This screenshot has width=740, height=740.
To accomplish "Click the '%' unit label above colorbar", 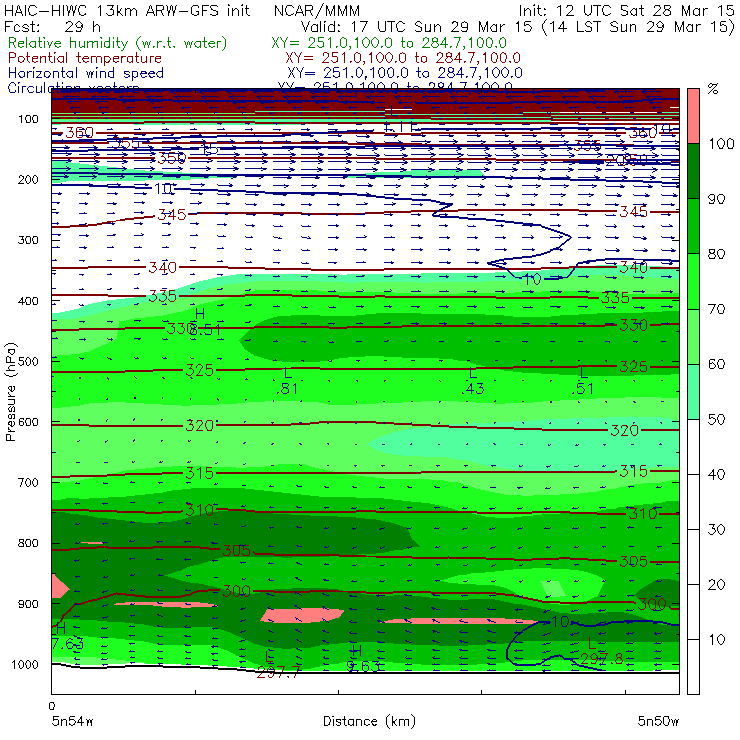I will point(713,89).
